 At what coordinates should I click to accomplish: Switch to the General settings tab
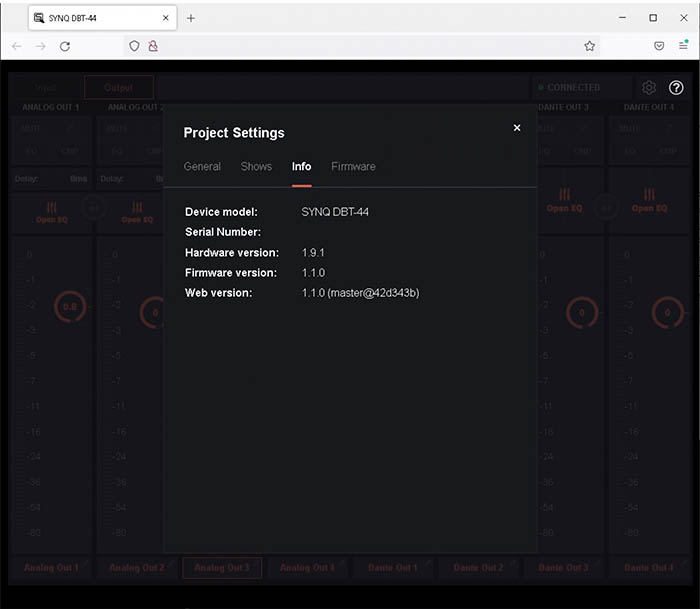click(x=202, y=166)
